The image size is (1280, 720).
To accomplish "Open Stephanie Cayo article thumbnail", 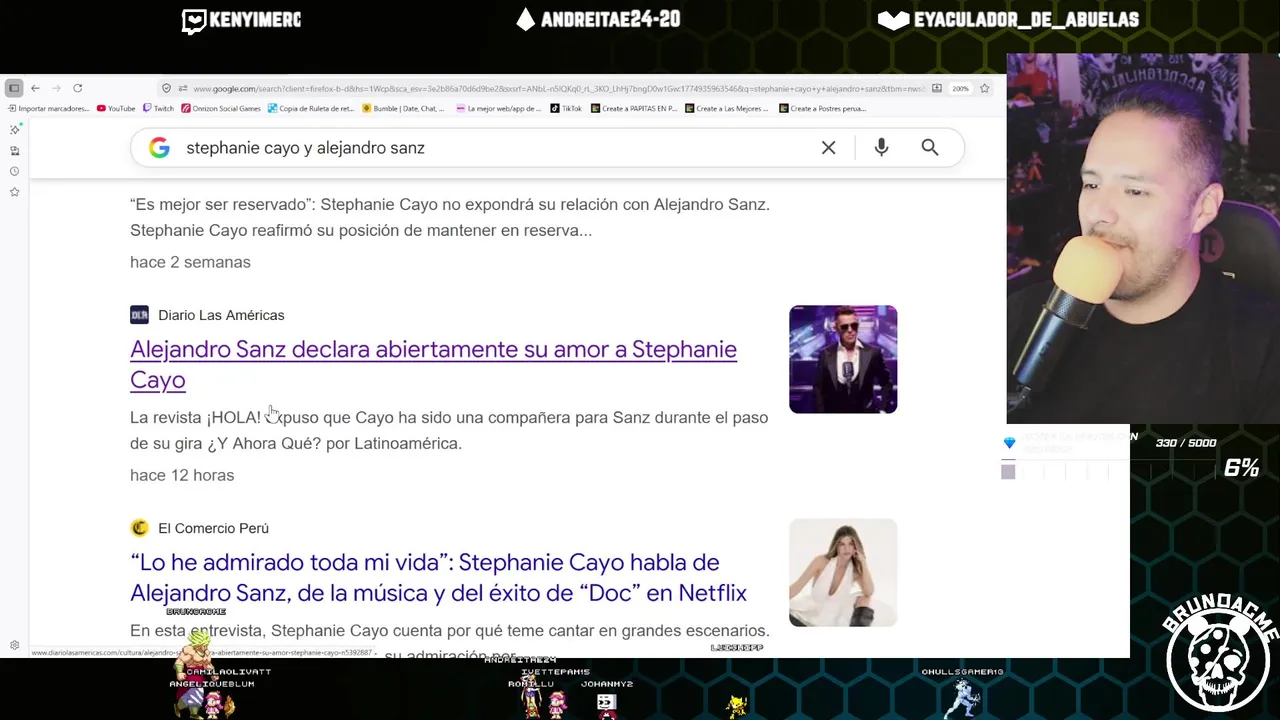I will (843, 572).
